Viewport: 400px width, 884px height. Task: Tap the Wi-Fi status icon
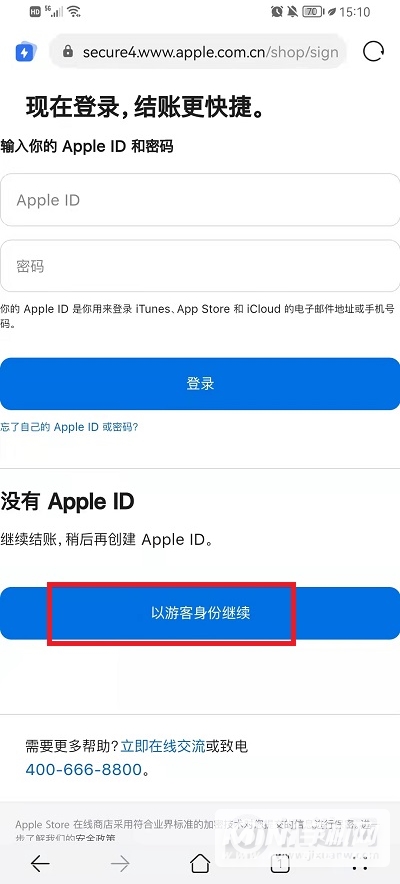(73, 11)
